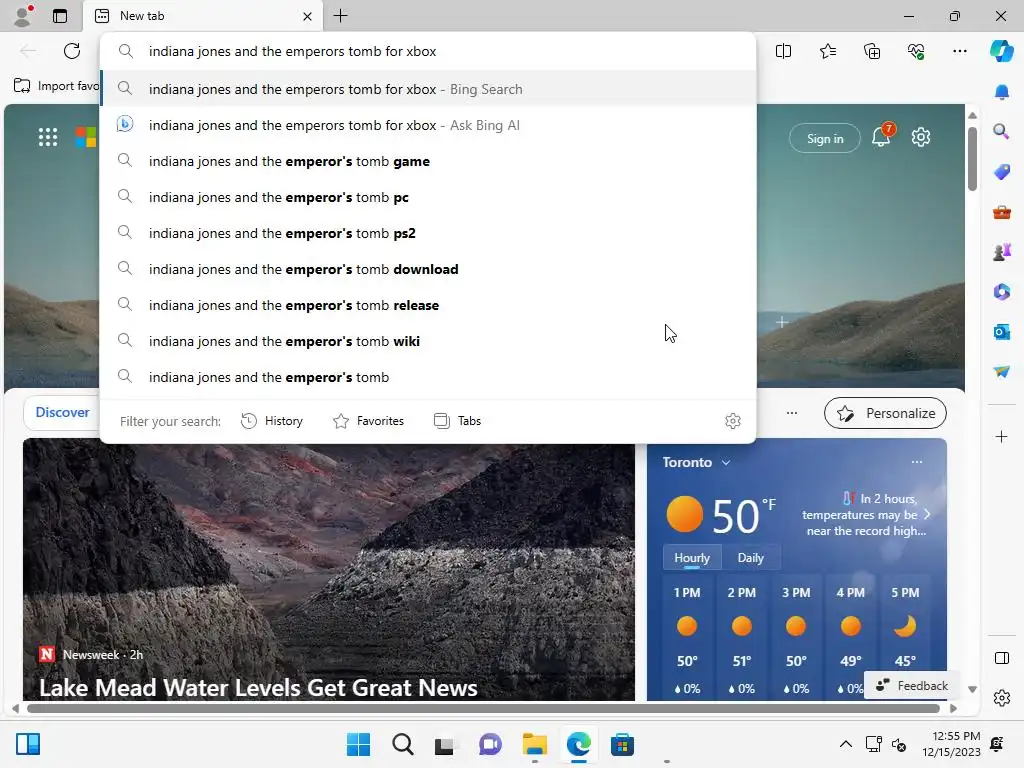This screenshot has width=1024, height=768.
Task: Open the Collections icon in toolbar
Action: pos(872,51)
